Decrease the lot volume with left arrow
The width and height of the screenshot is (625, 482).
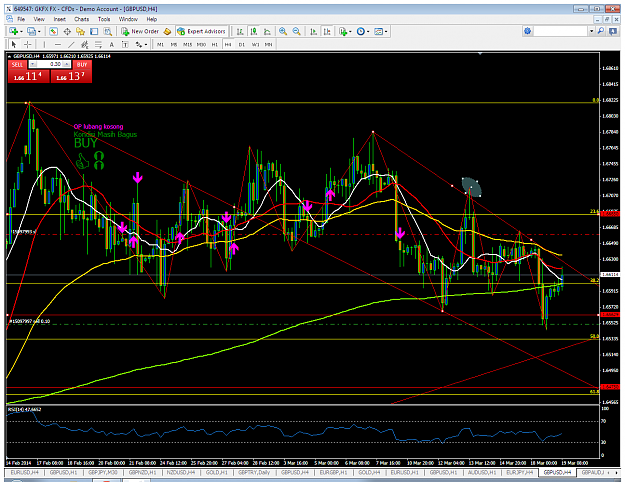33,64
